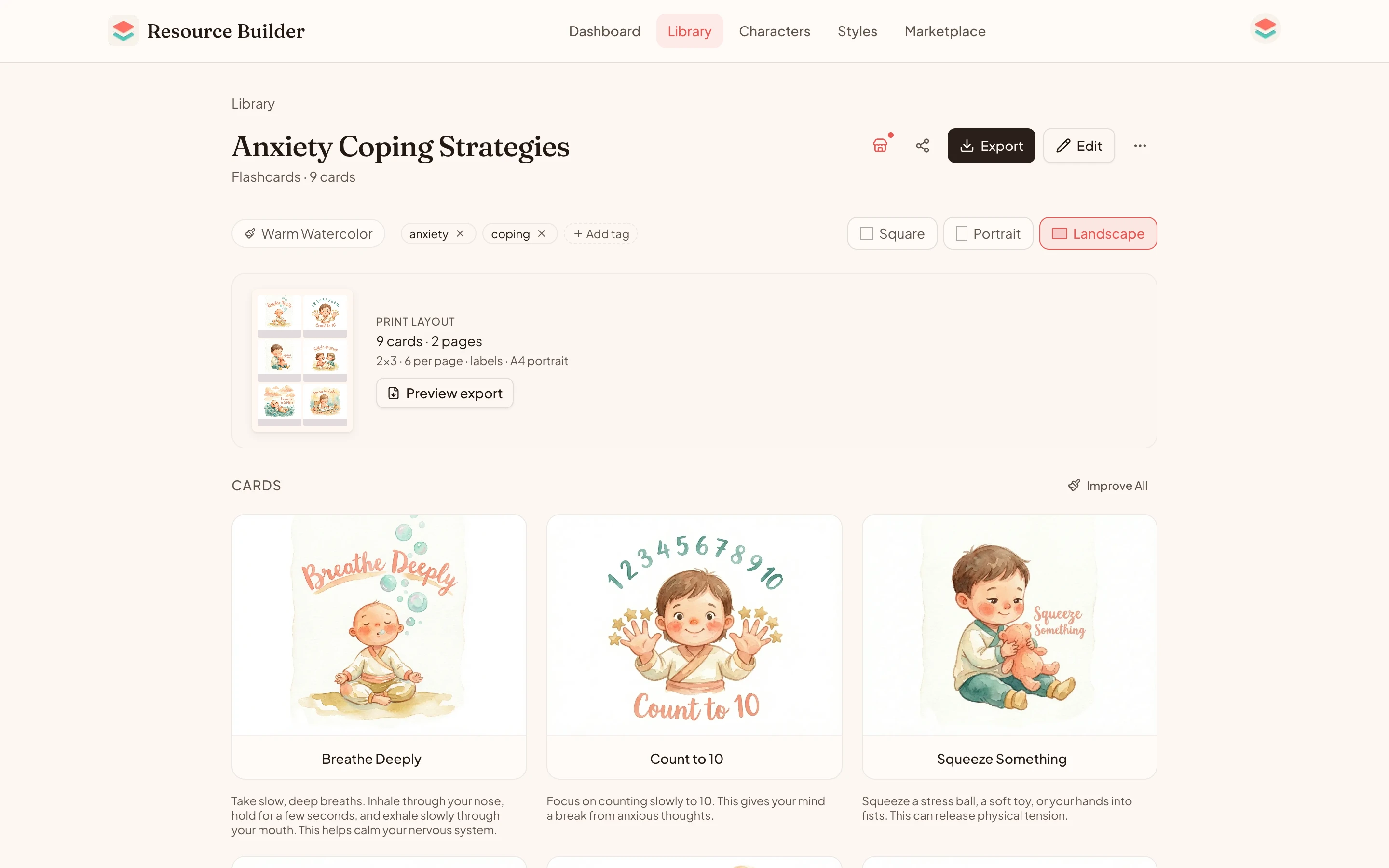Image resolution: width=1389 pixels, height=868 pixels.
Task: Open the profile avatar in top right
Action: (1265, 29)
